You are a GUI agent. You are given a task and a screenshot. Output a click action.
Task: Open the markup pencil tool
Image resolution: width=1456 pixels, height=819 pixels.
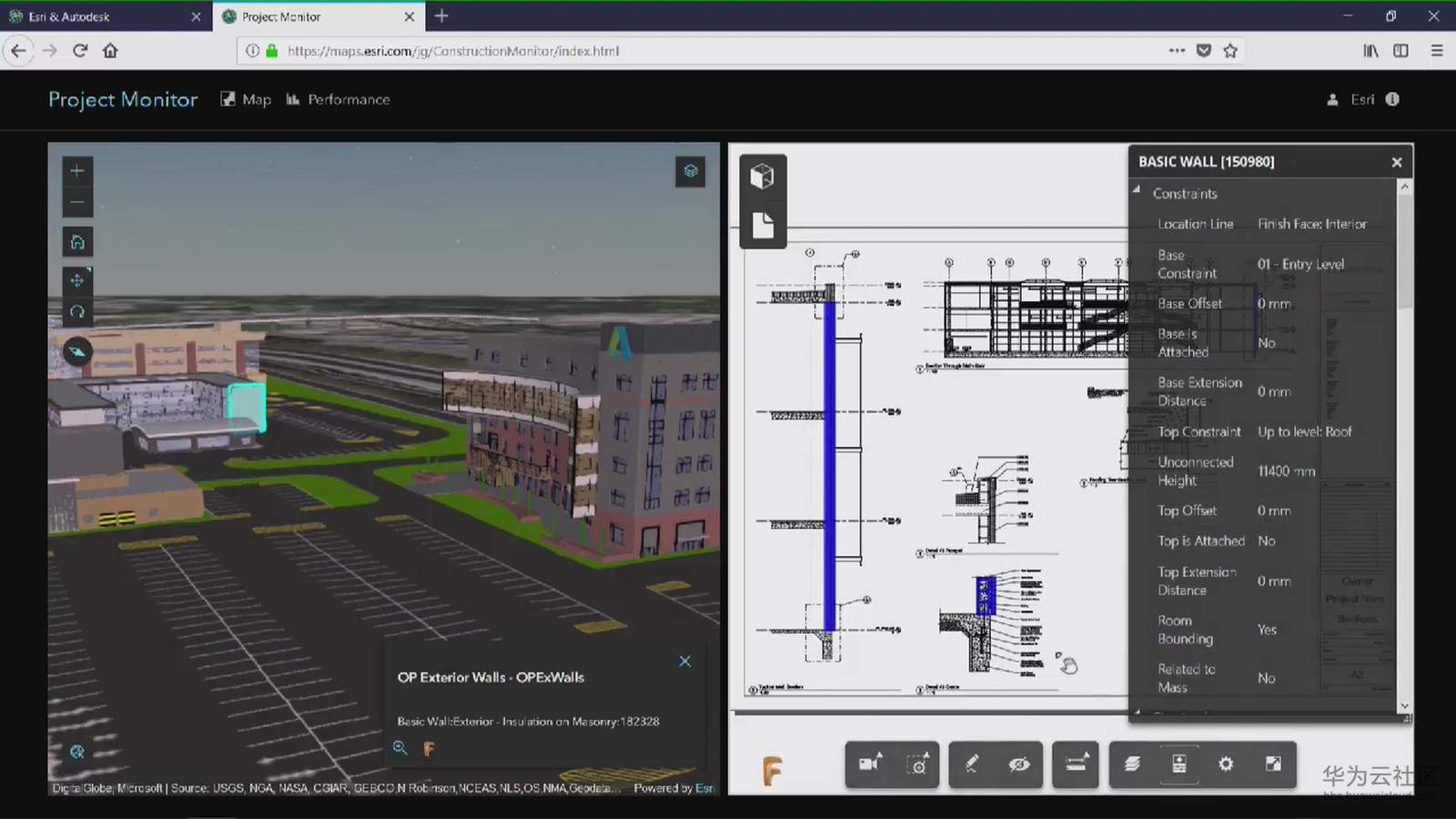[x=972, y=763]
